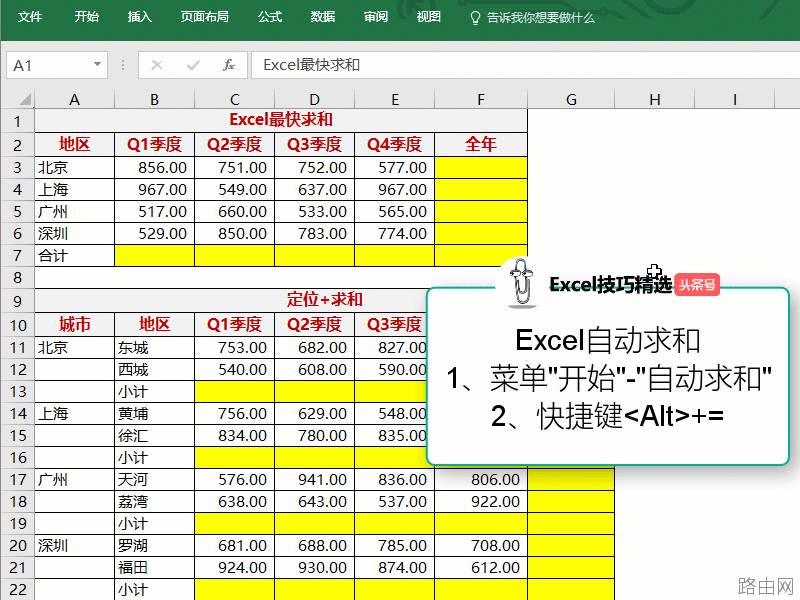
Task: Select row 19 header
Action: coord(18,523)
